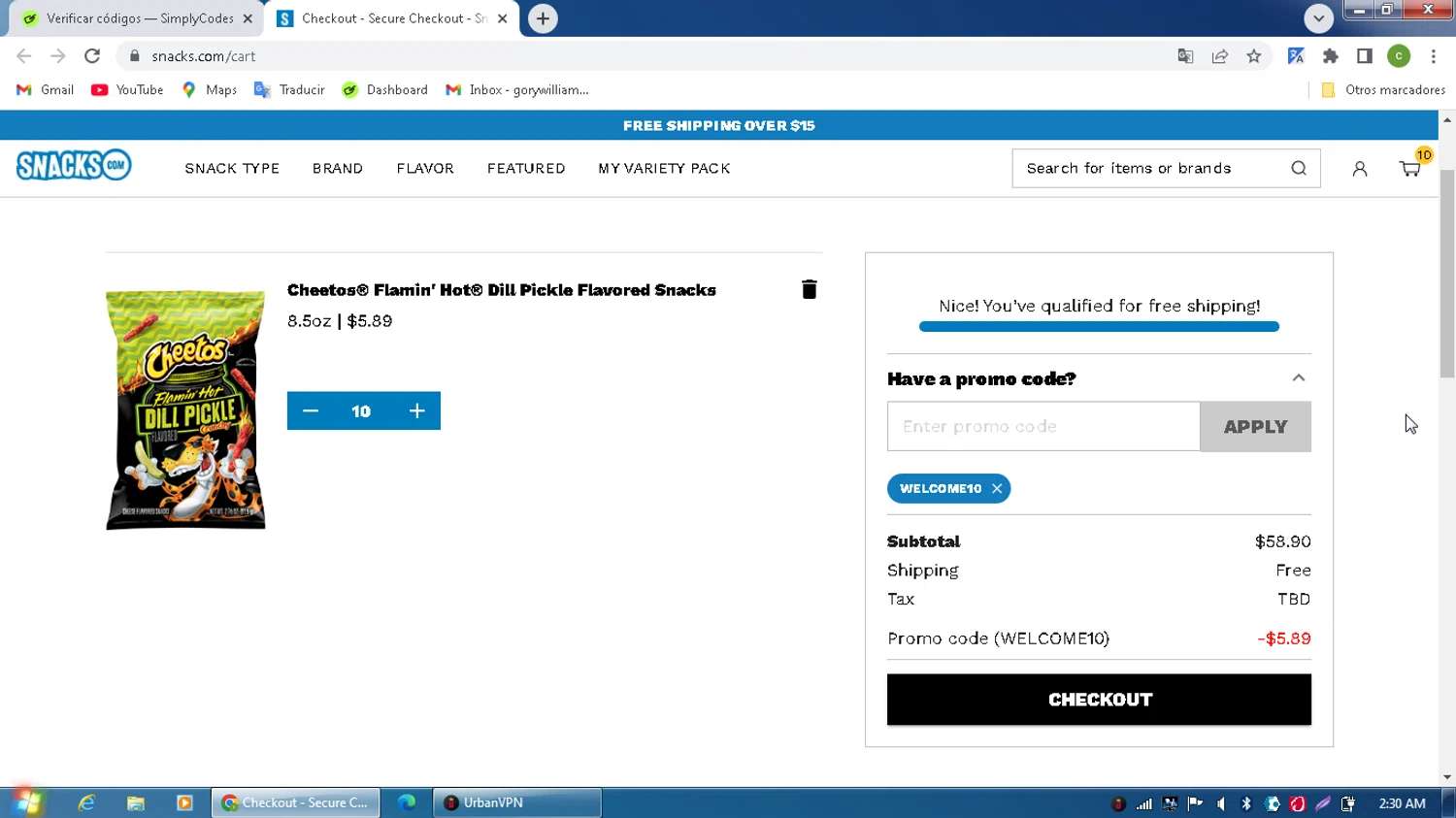Open the Dashboard bookmark
The width and height of the screenshot is (1456, 818).
[x=385, y=90]
